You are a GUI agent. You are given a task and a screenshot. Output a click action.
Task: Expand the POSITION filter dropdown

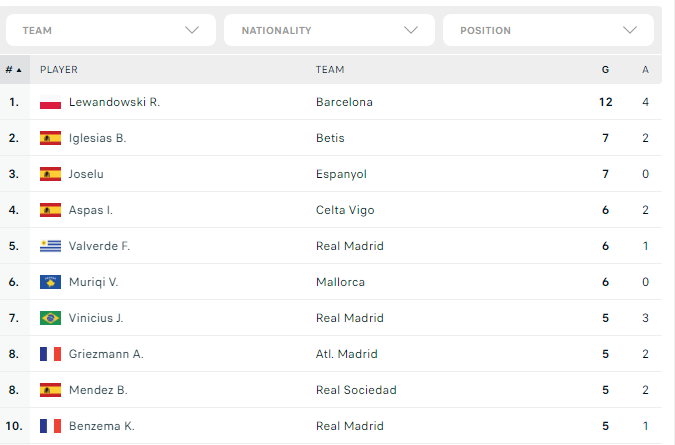(548, 30)
